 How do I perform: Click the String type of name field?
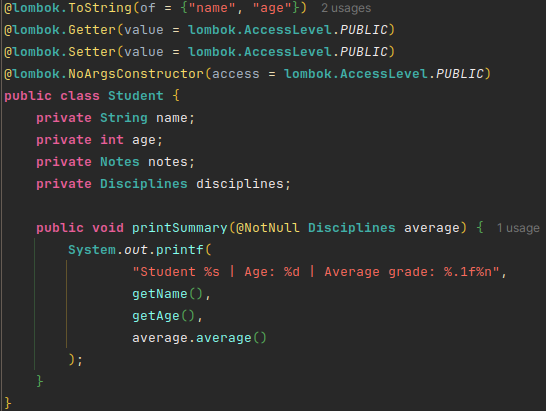click(124, 118)
